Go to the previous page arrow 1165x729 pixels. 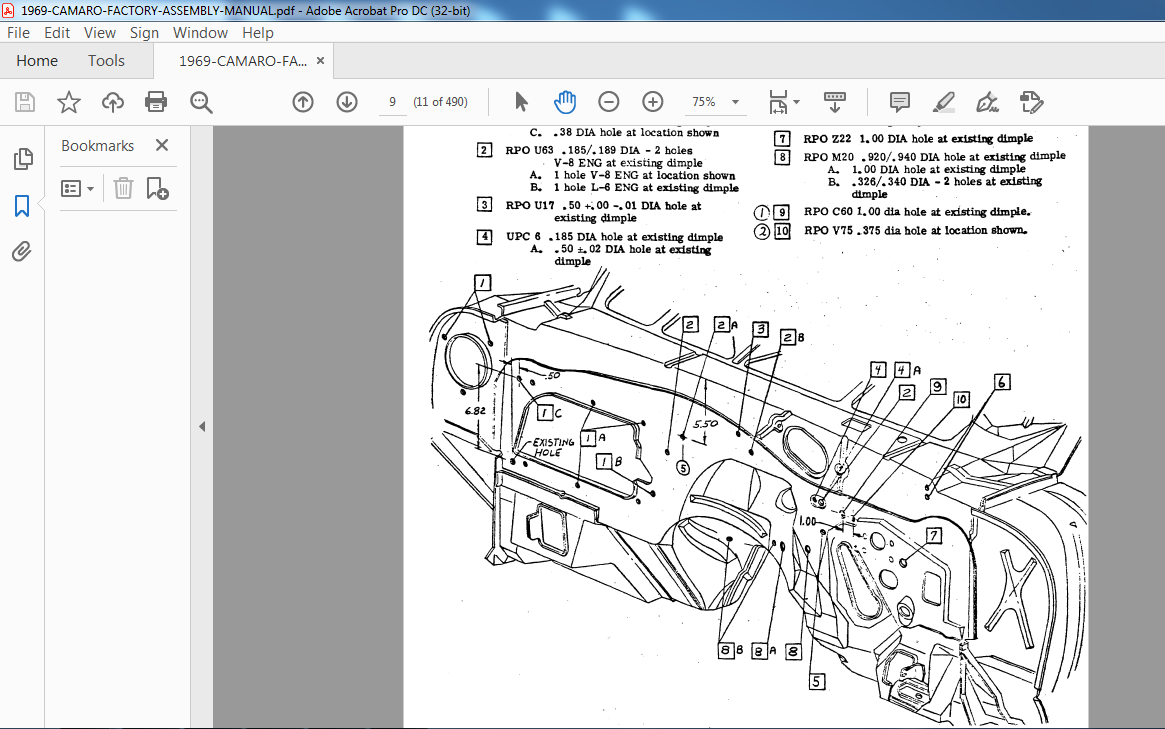pyautogui.click(x=302, y=102)
